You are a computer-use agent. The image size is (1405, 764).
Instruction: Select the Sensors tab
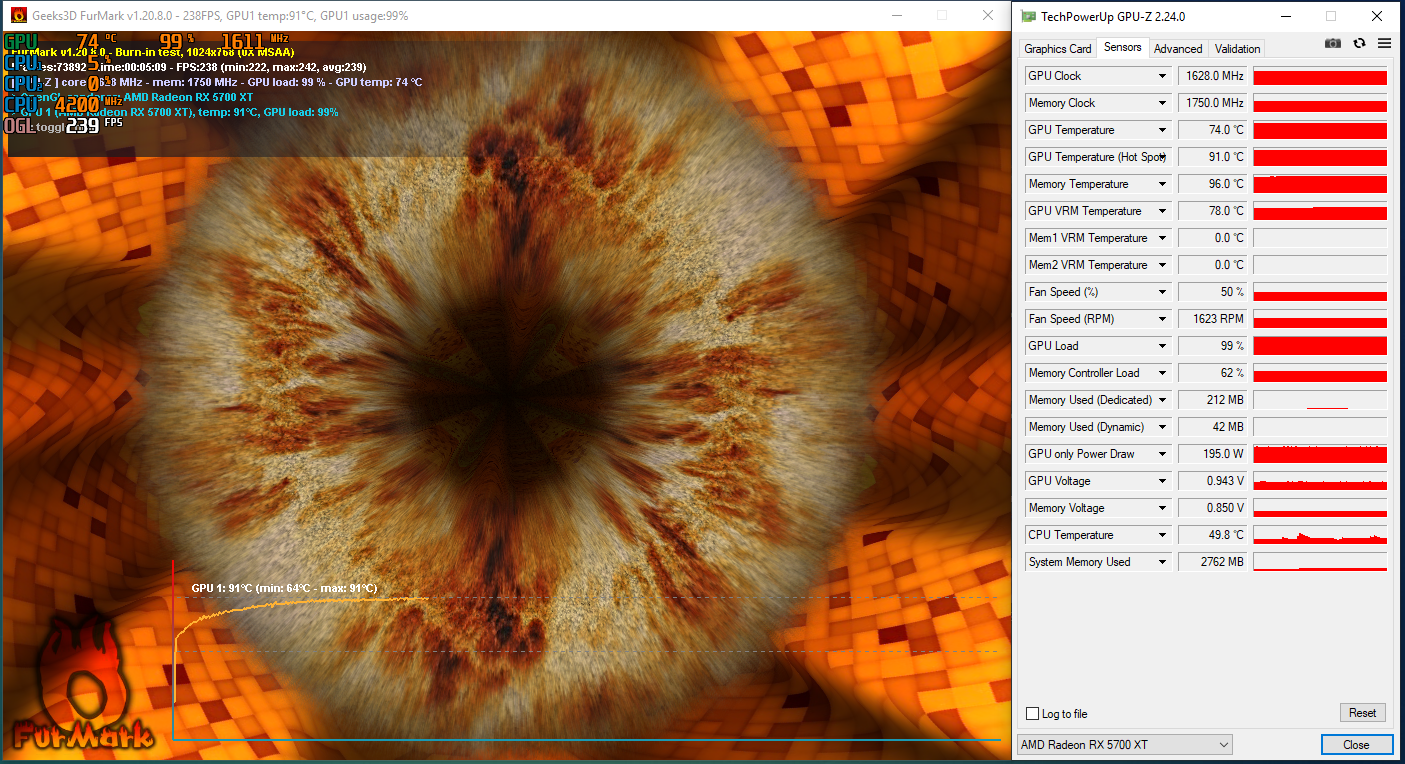coord(1122,47)
